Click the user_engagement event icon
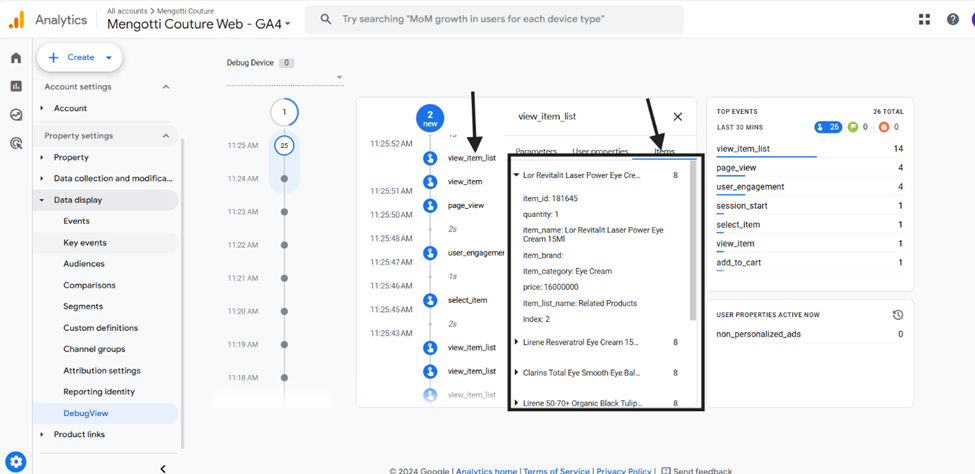The height and width of the screenshot is (474, 975). [429, 253]
